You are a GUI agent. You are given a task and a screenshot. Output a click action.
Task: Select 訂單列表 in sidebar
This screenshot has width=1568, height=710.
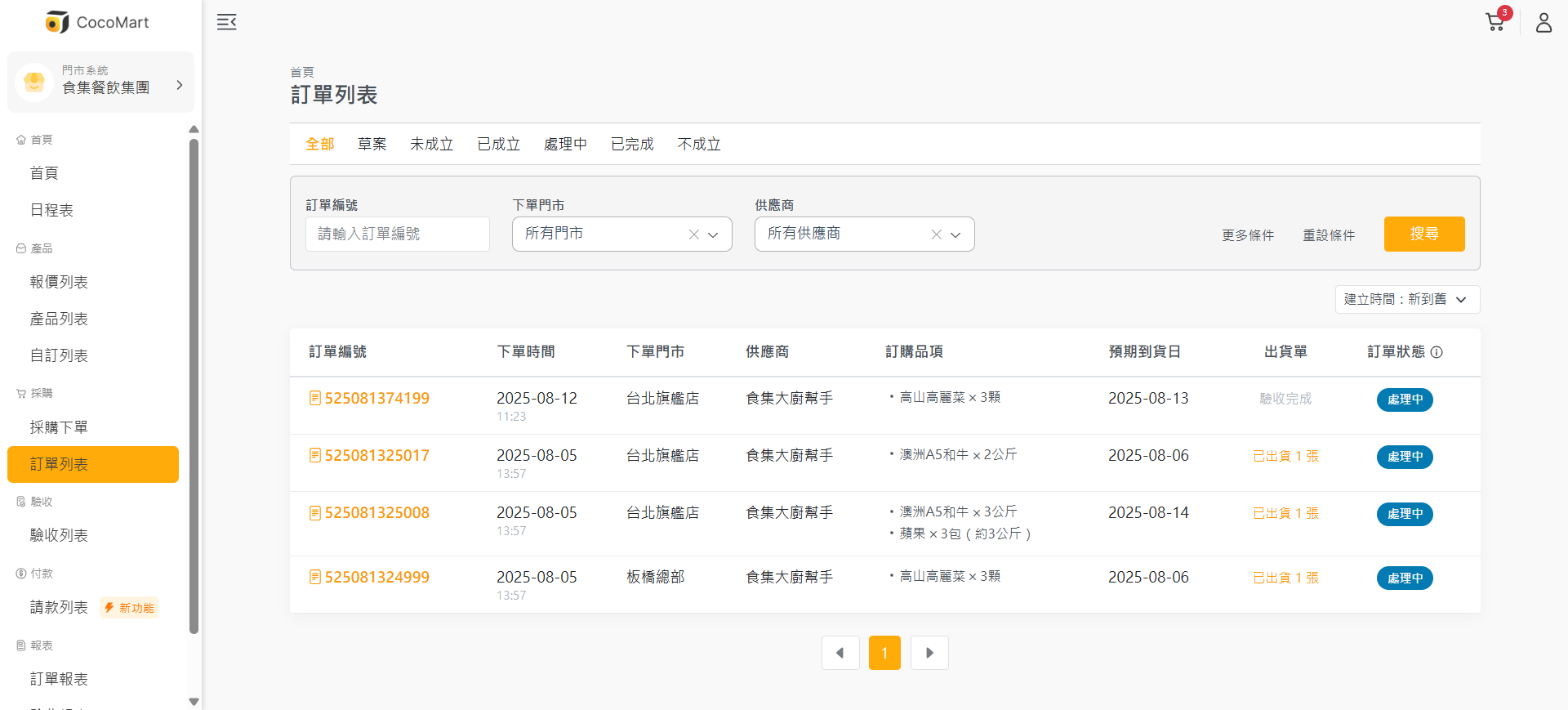[93, 464]
